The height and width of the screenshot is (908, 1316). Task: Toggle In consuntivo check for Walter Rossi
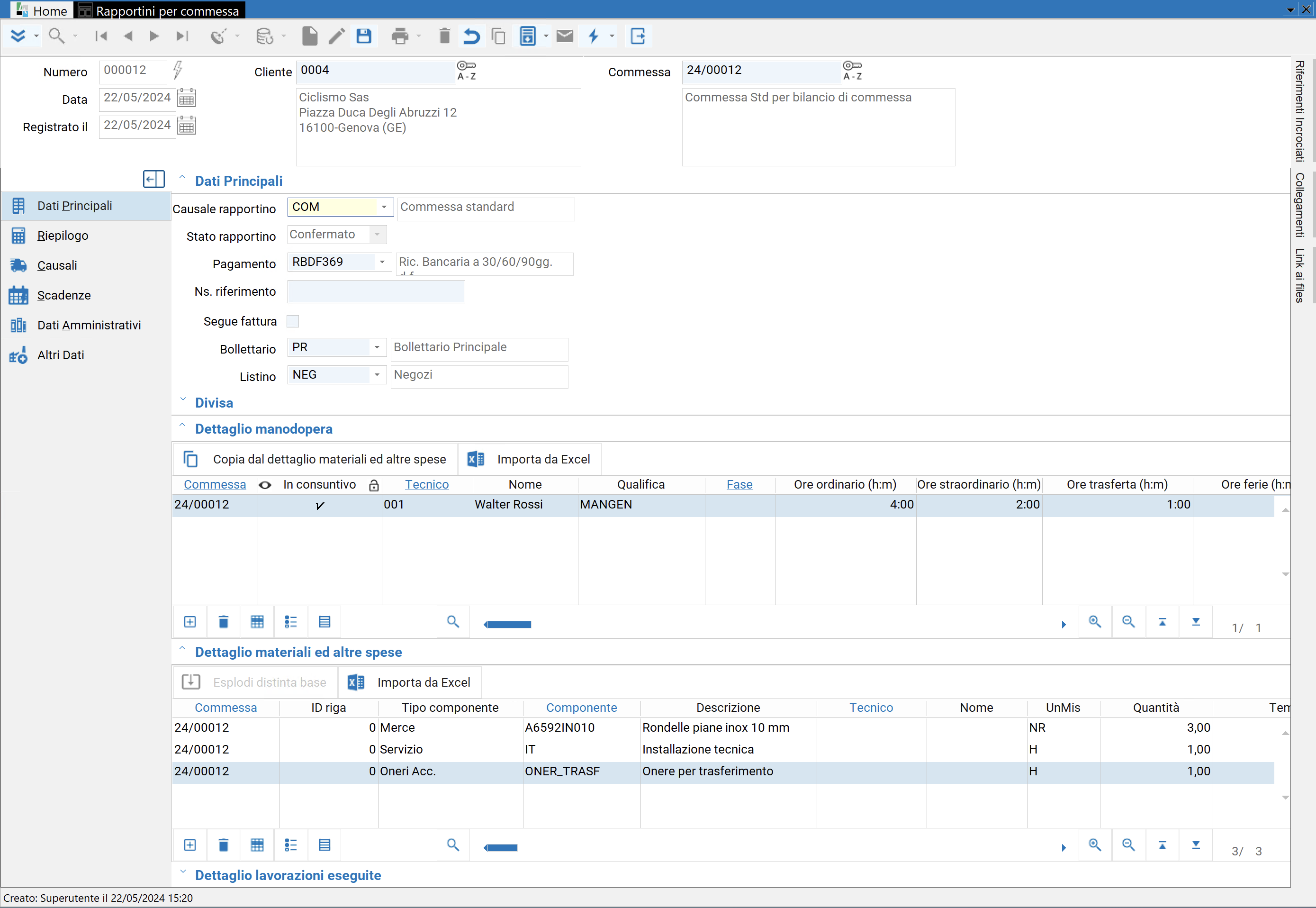coord(320,505)
